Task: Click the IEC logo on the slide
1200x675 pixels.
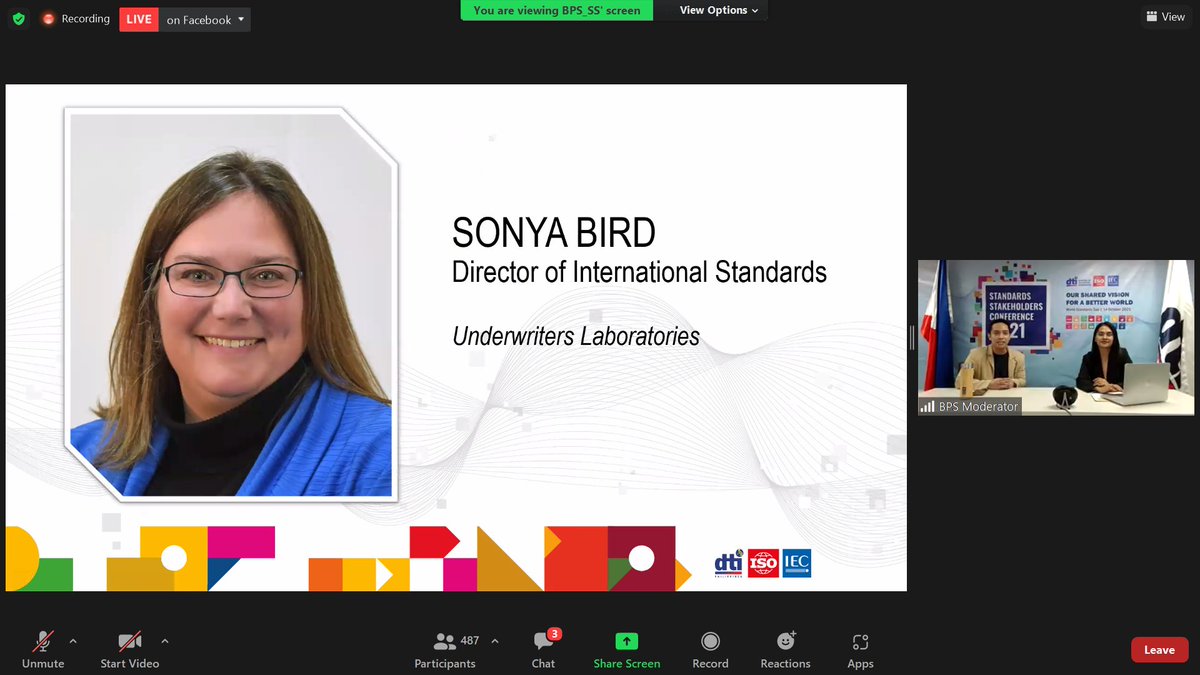Action: (796, 563)
